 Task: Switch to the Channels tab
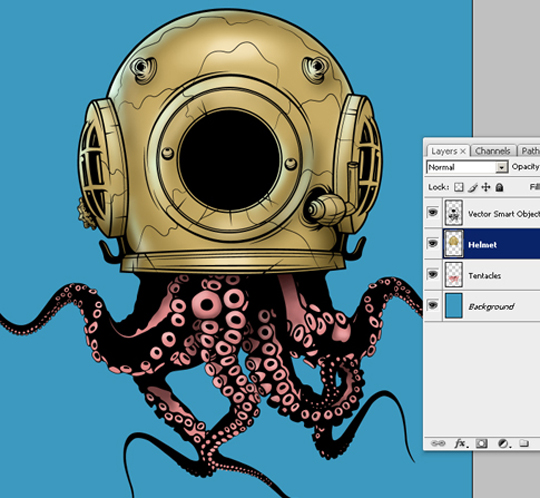(493, 151)
